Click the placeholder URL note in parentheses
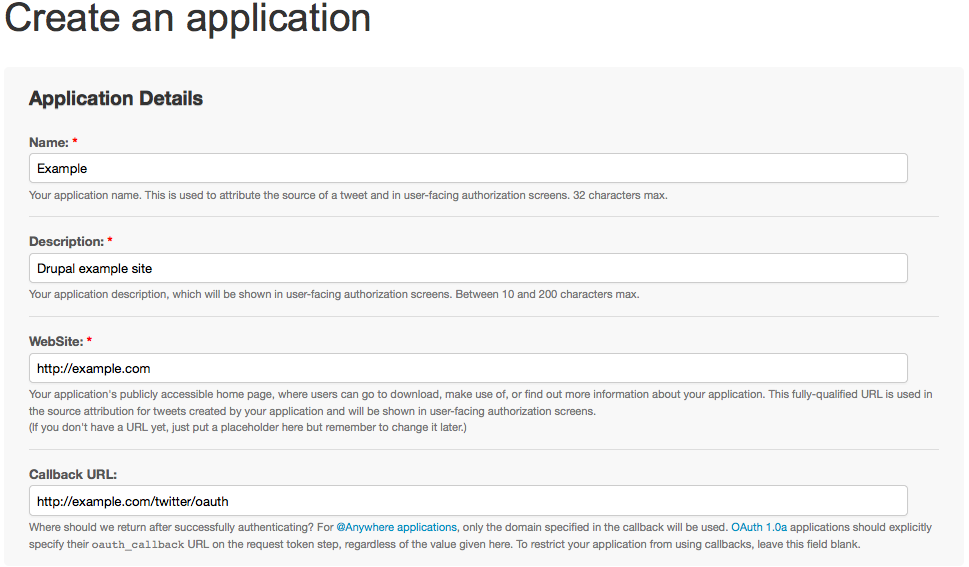The height and width of the screenshot is (567, 969). [248, 427]
